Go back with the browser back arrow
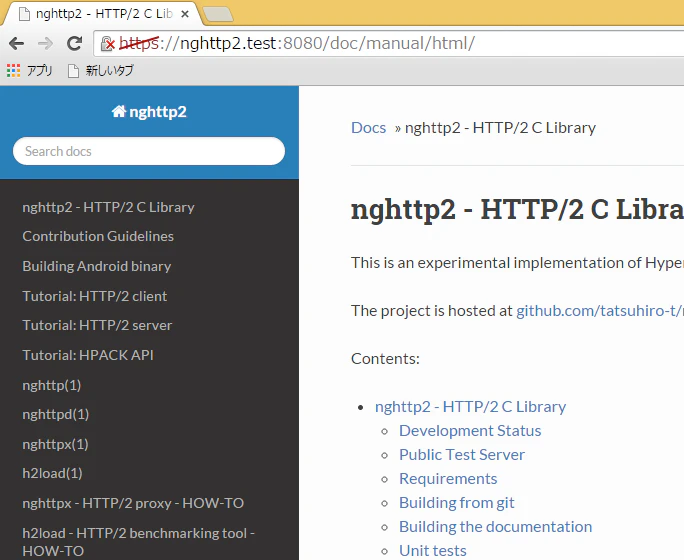This screenshot has width=684, height=560. 17,43
